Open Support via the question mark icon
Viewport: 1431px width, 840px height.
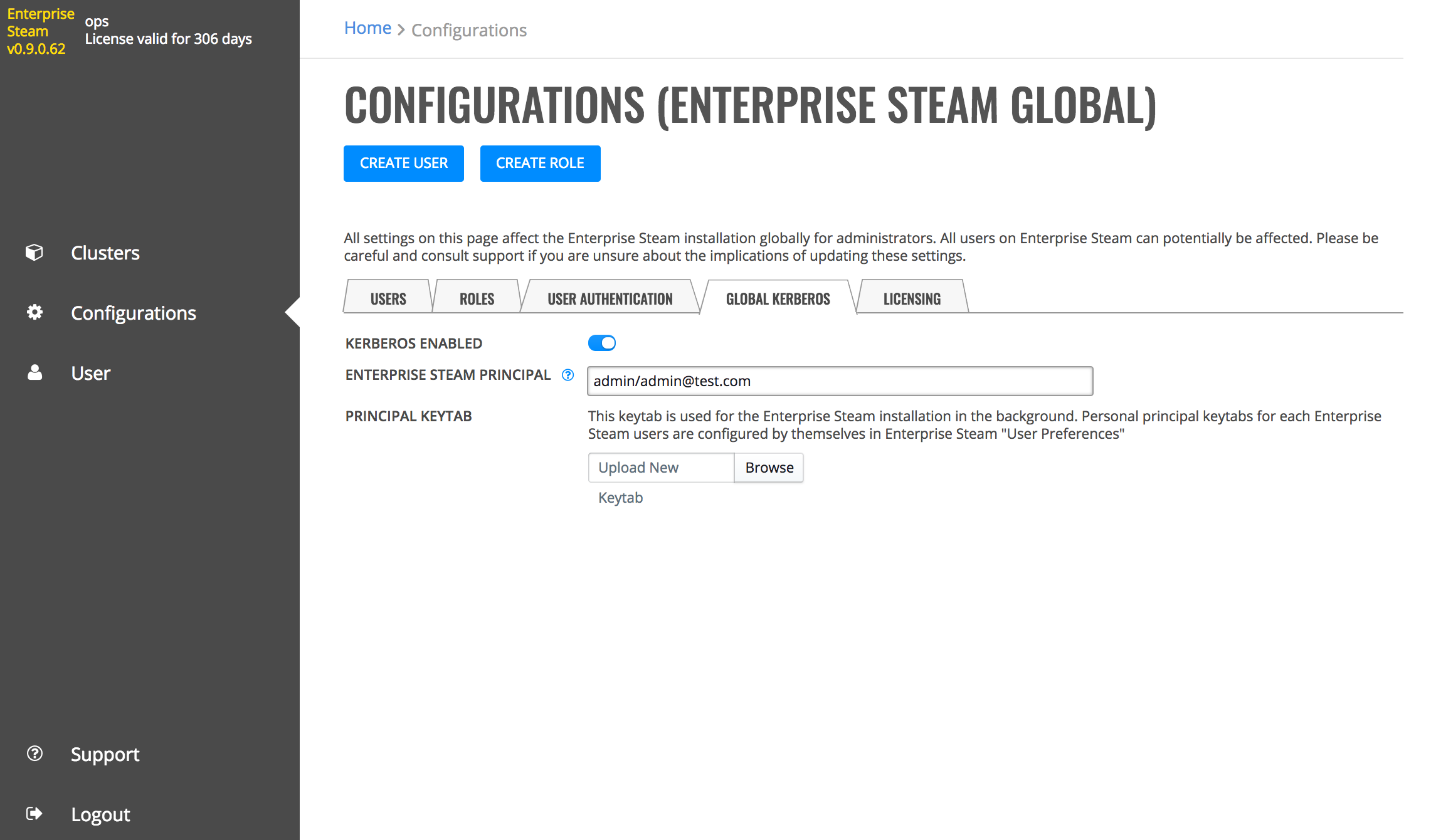(x=34, y=753)
